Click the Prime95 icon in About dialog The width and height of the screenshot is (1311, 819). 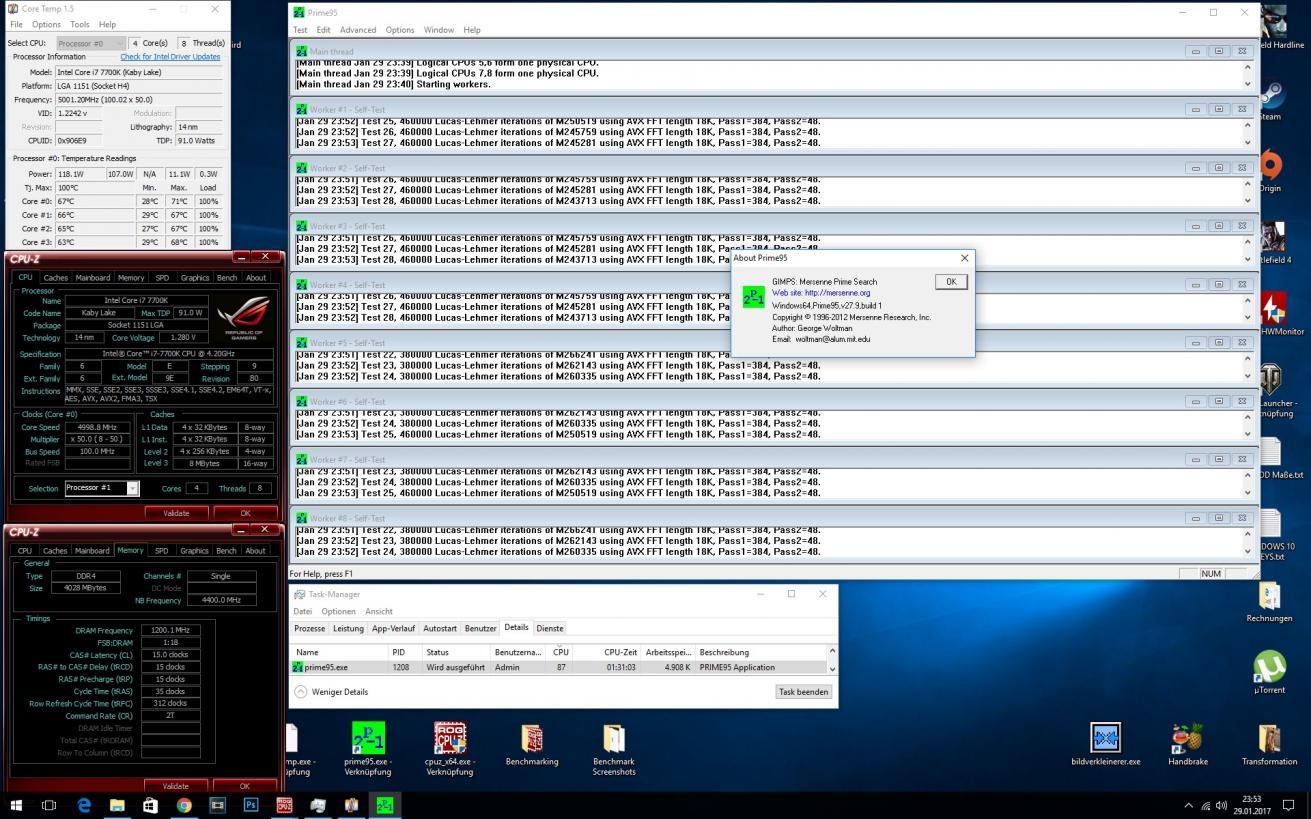tap(753, 297)
